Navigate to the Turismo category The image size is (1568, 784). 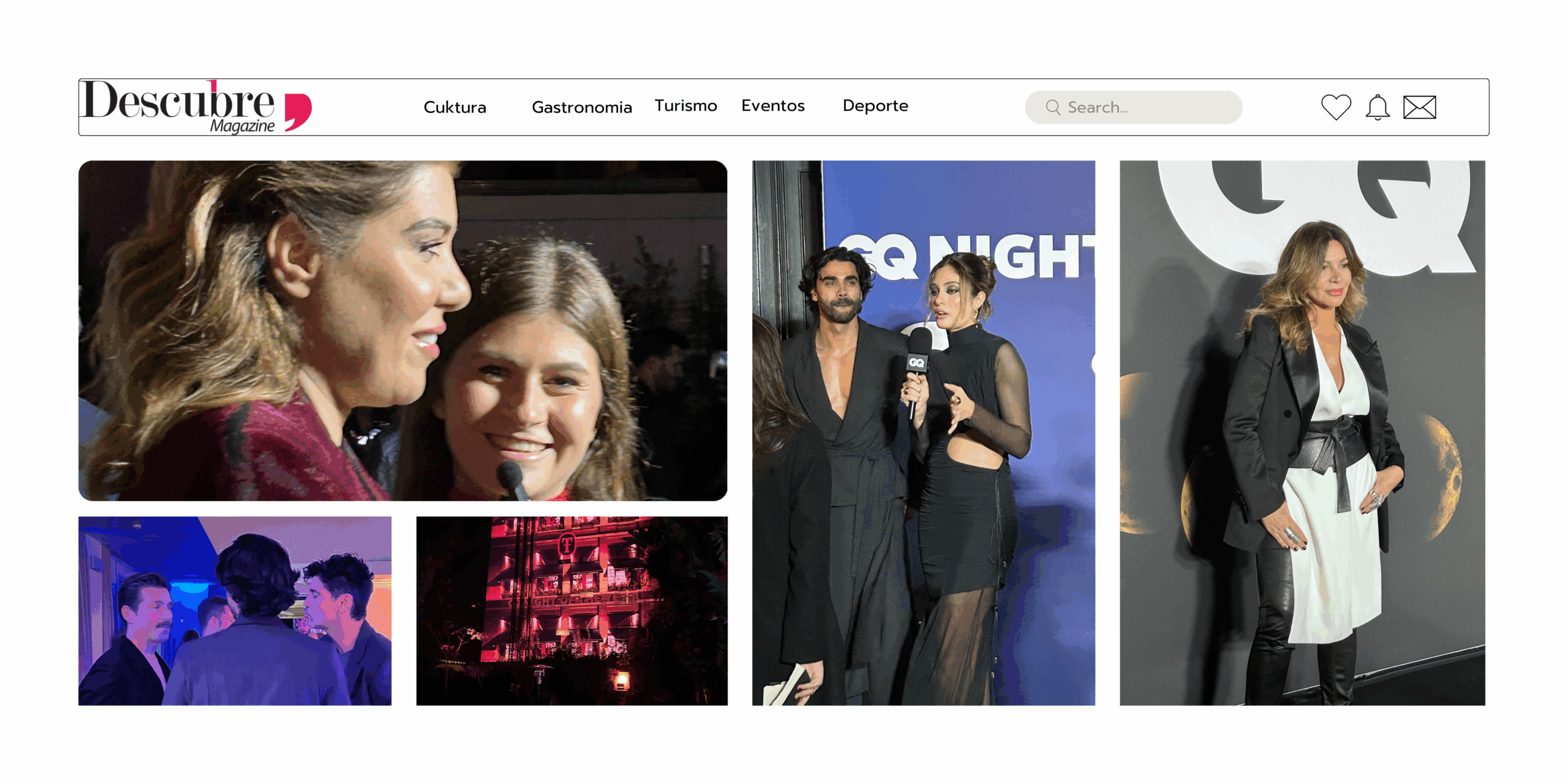(x=686, y=105)
